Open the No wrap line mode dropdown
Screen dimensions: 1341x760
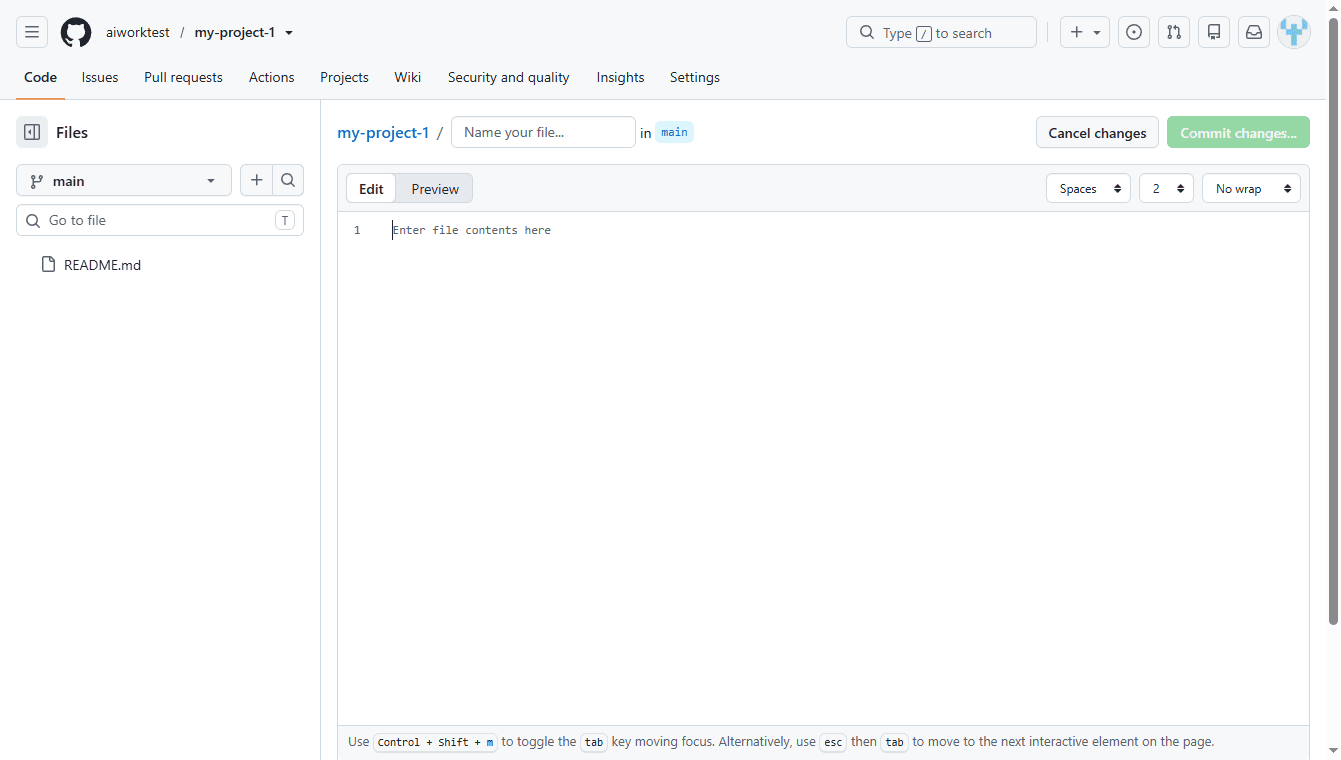[x=1251, y=189]
